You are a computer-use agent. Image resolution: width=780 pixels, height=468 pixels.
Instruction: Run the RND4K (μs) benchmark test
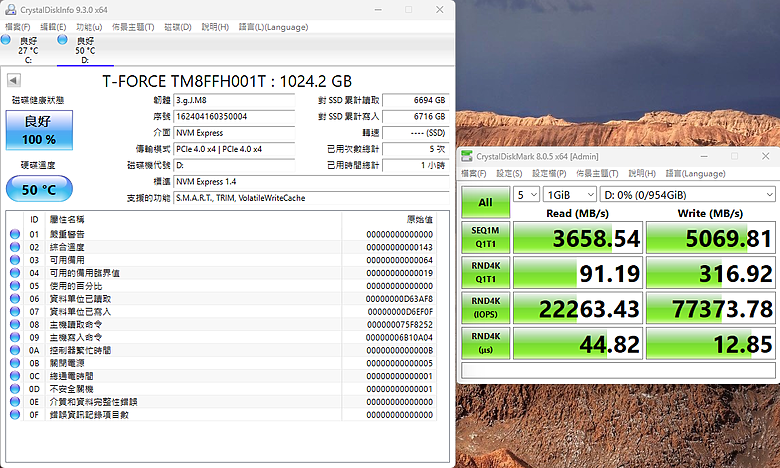pyautogui.click(x=486, y=343)
